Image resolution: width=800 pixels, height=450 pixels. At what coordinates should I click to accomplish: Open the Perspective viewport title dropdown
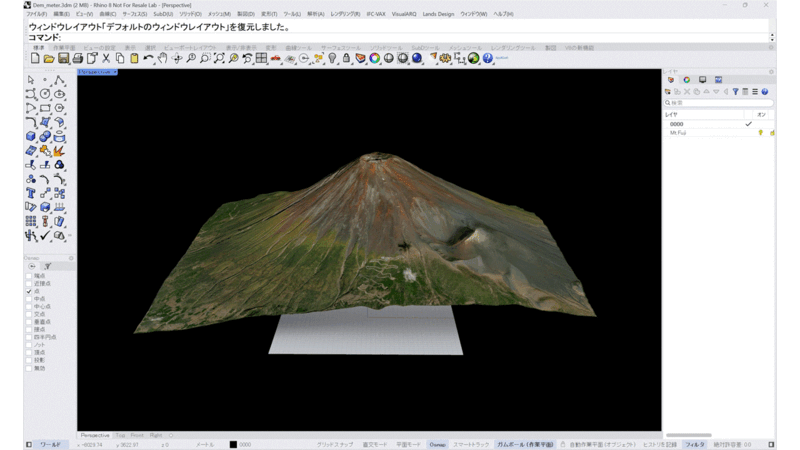coord(115,72)
